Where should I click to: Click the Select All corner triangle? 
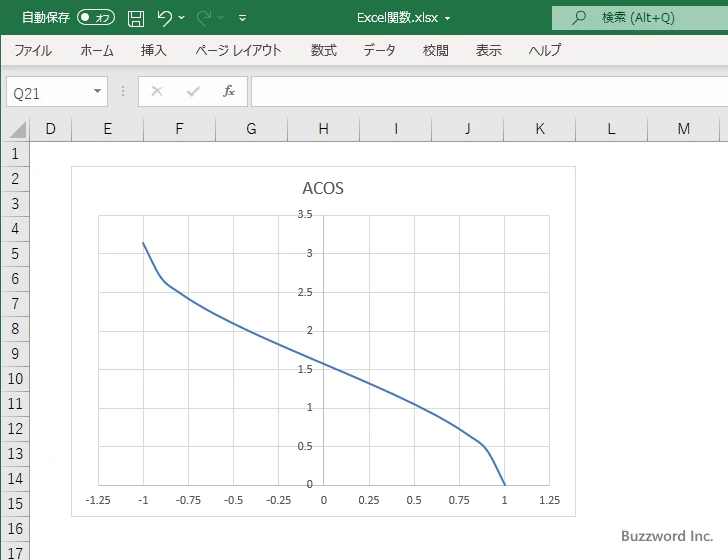click(18, 129)
